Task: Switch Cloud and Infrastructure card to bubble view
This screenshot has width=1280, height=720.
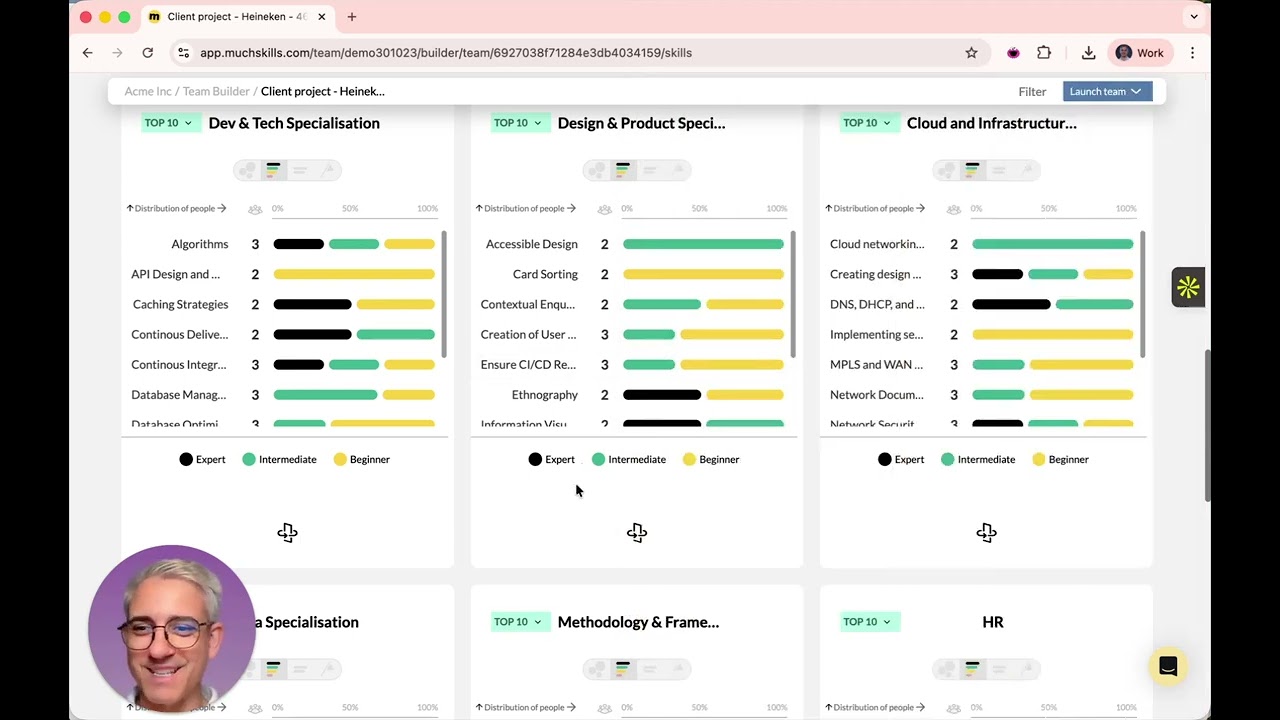Action: click(946, 170)
